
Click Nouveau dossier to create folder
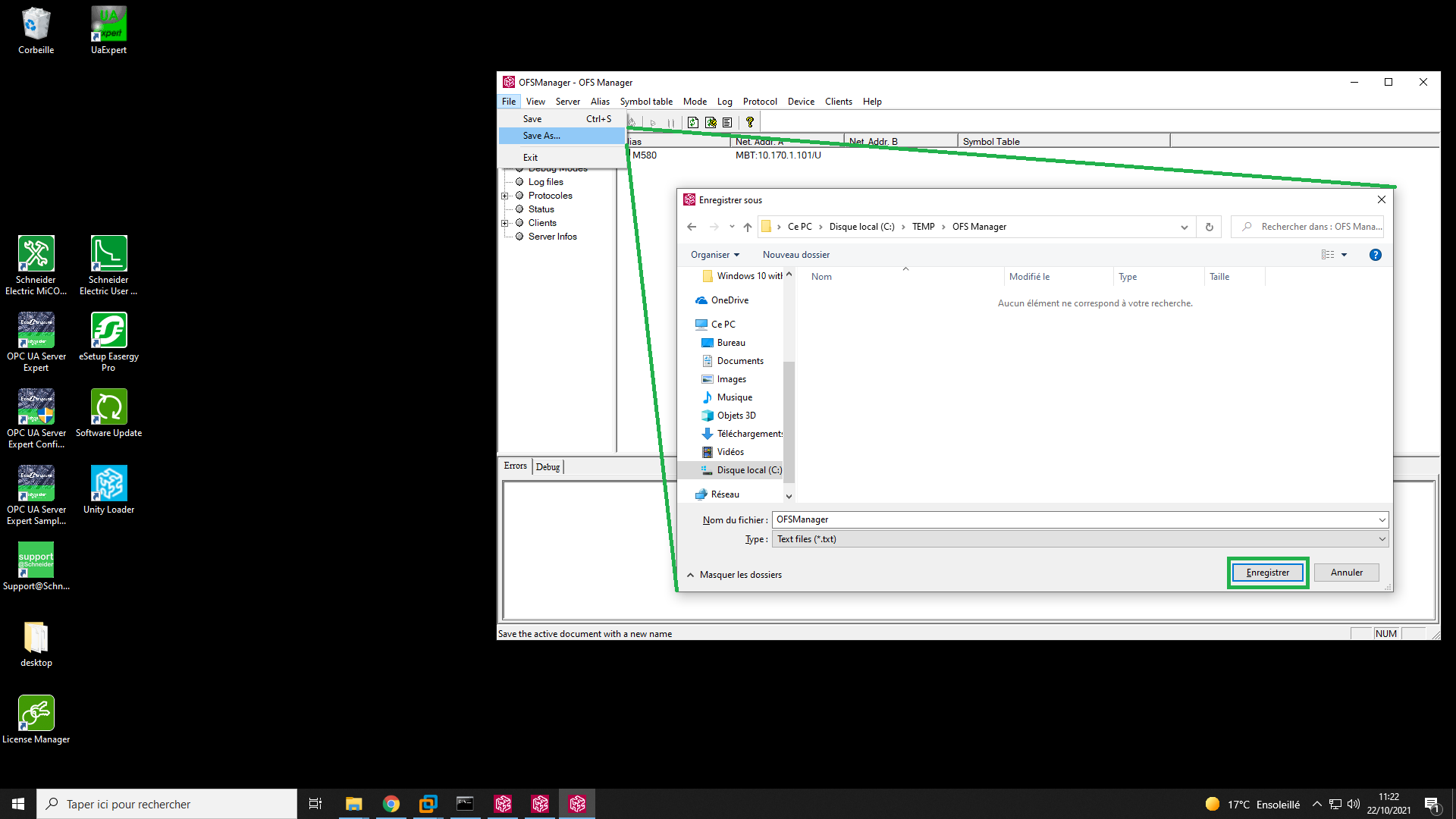tap(796, 255)
